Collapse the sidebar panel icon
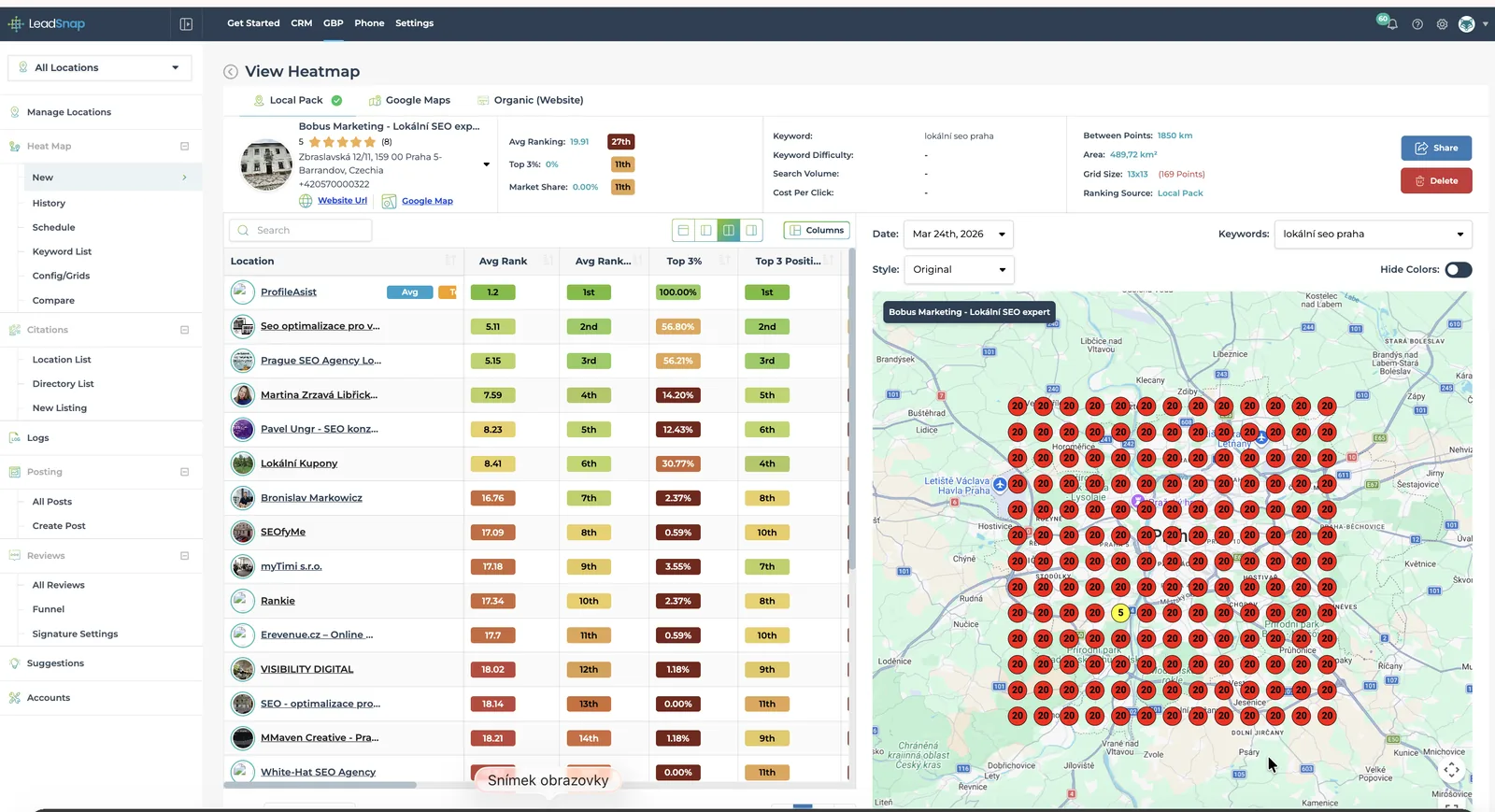 pos(186,24)
